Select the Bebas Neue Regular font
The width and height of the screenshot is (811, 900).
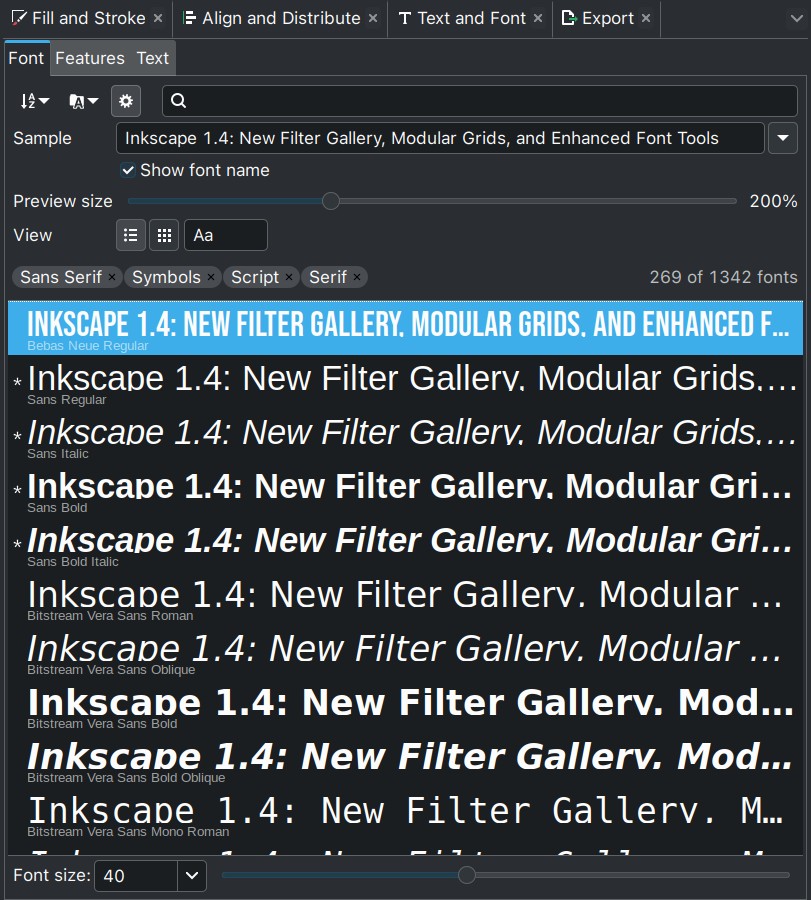click(x=405, y=328)
